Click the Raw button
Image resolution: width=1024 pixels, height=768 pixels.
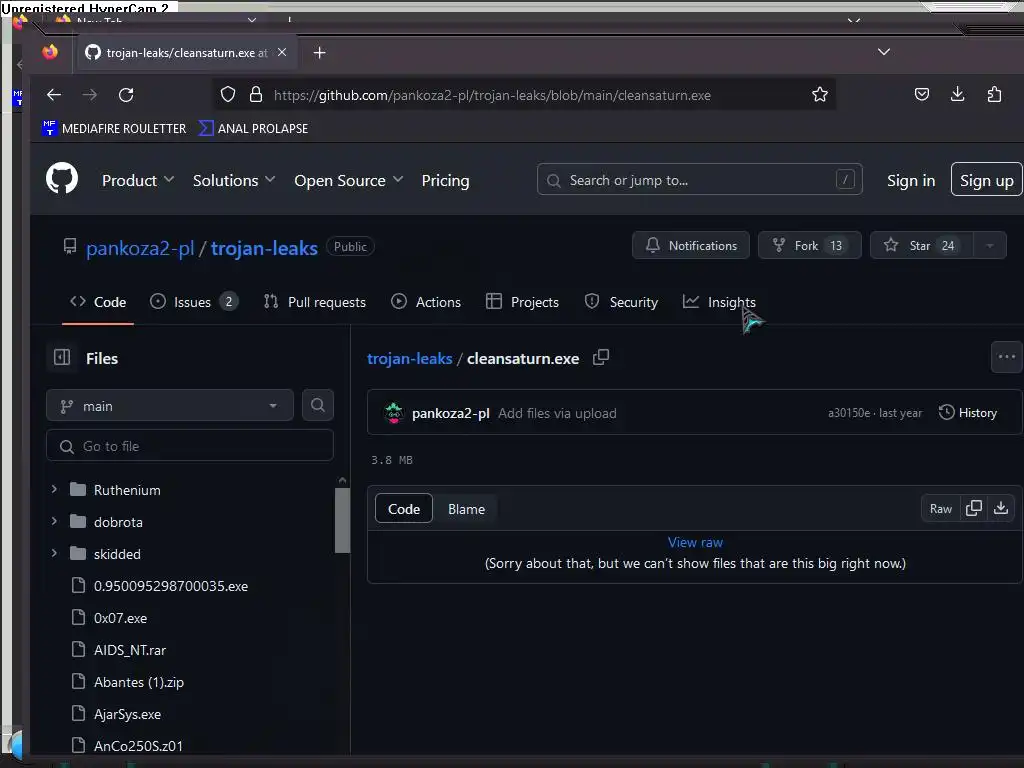click(x=940, y=509)
